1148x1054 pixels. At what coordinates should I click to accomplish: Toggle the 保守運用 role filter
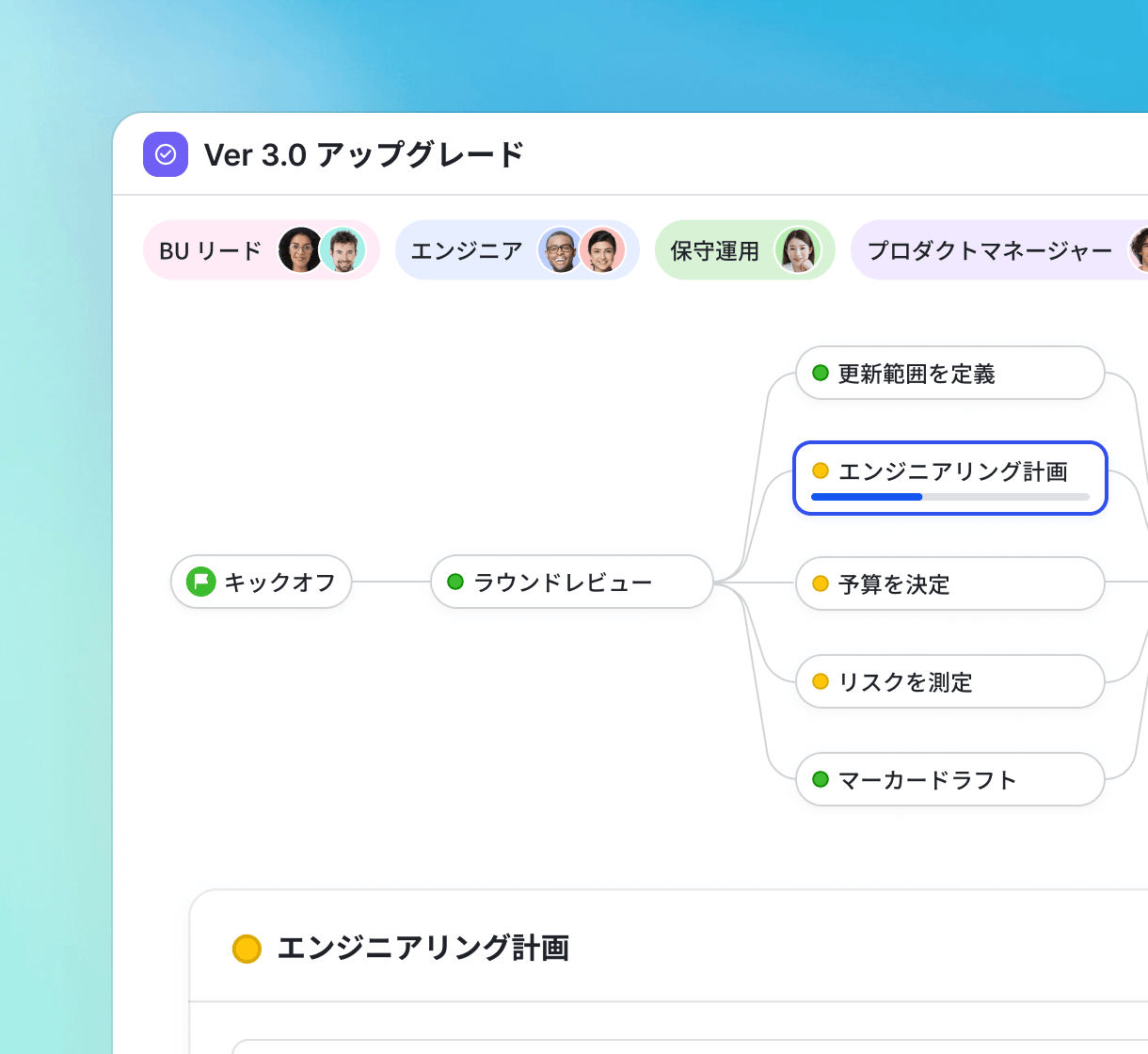point(744,249)
